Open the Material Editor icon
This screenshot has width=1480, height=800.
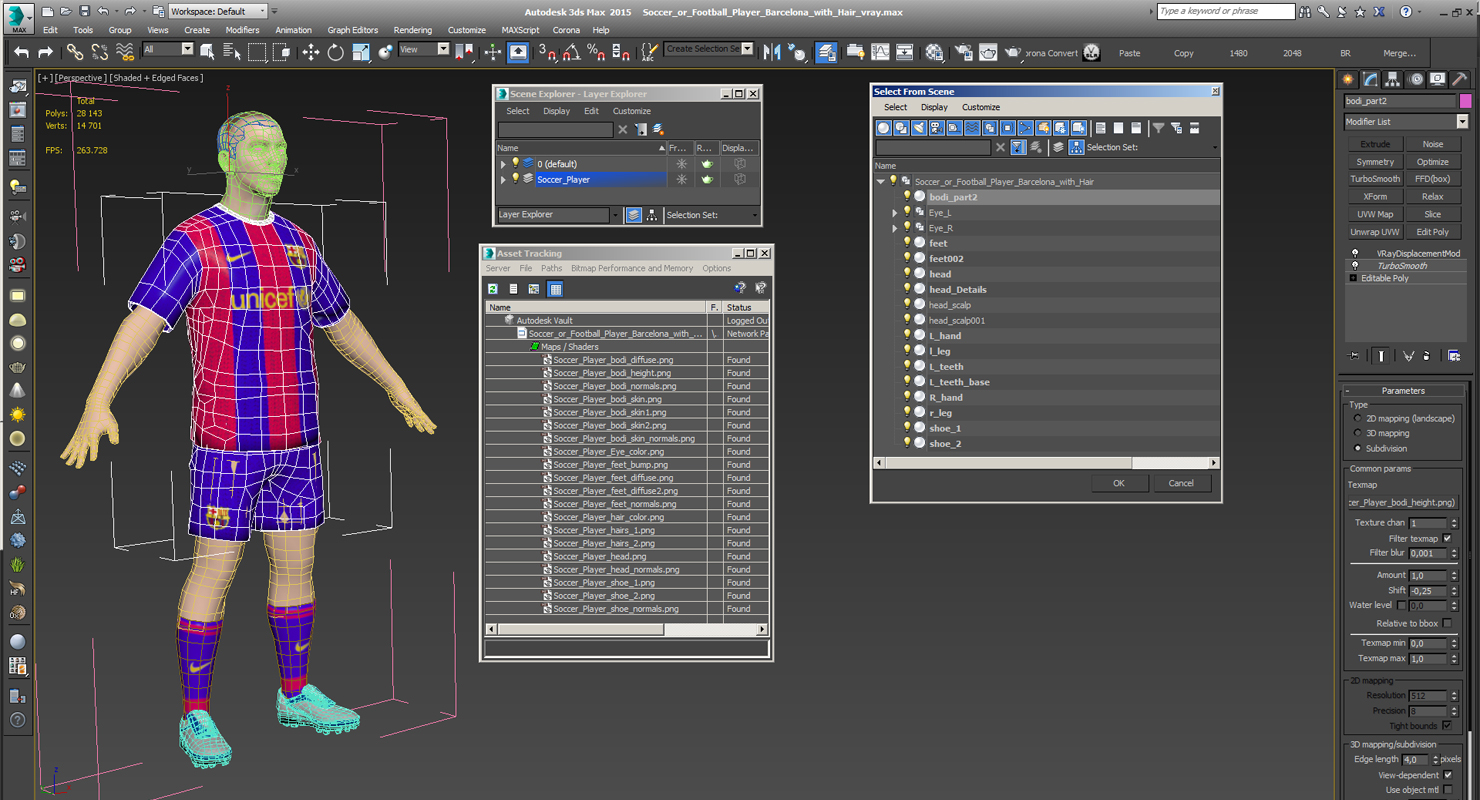tap(934, 52)
